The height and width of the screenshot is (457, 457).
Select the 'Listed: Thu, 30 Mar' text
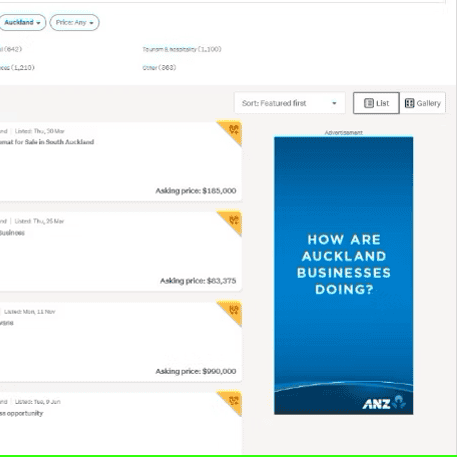[39, 131]
